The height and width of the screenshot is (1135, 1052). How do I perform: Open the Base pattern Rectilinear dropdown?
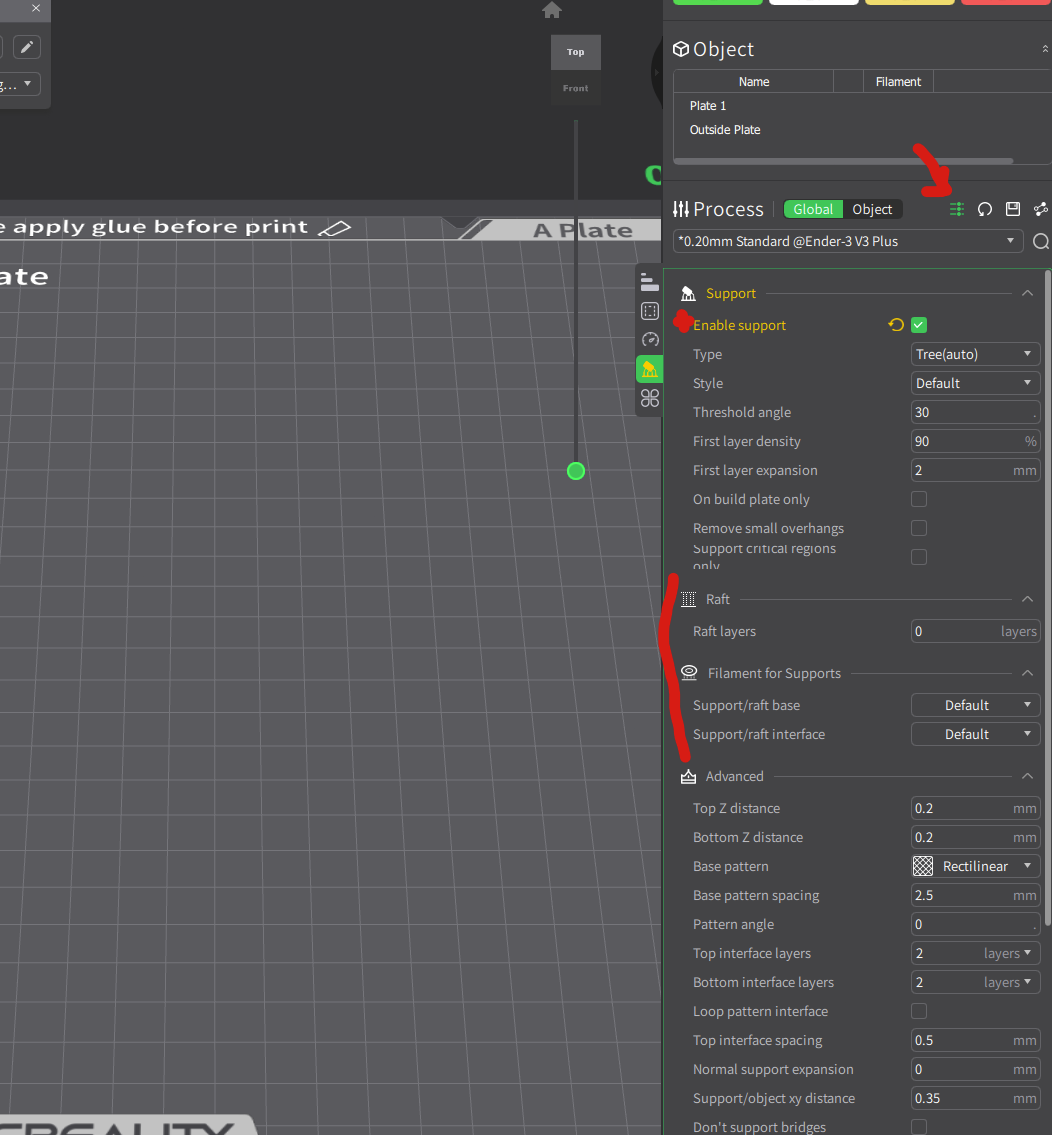(975, 866)
